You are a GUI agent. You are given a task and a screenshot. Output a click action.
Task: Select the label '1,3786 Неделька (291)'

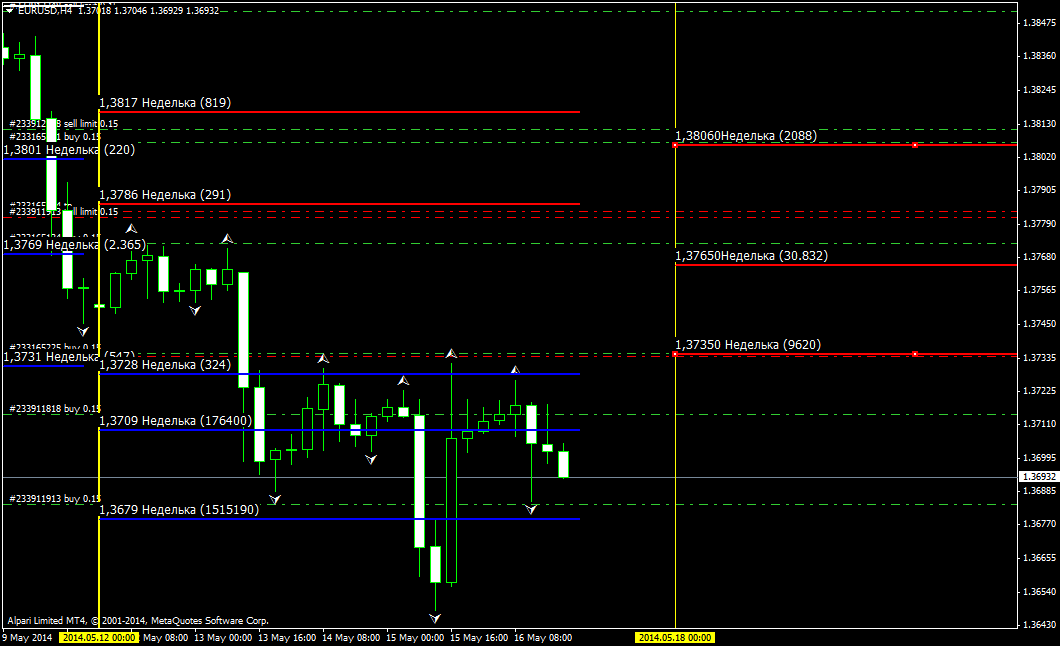[x=165, y=195]
